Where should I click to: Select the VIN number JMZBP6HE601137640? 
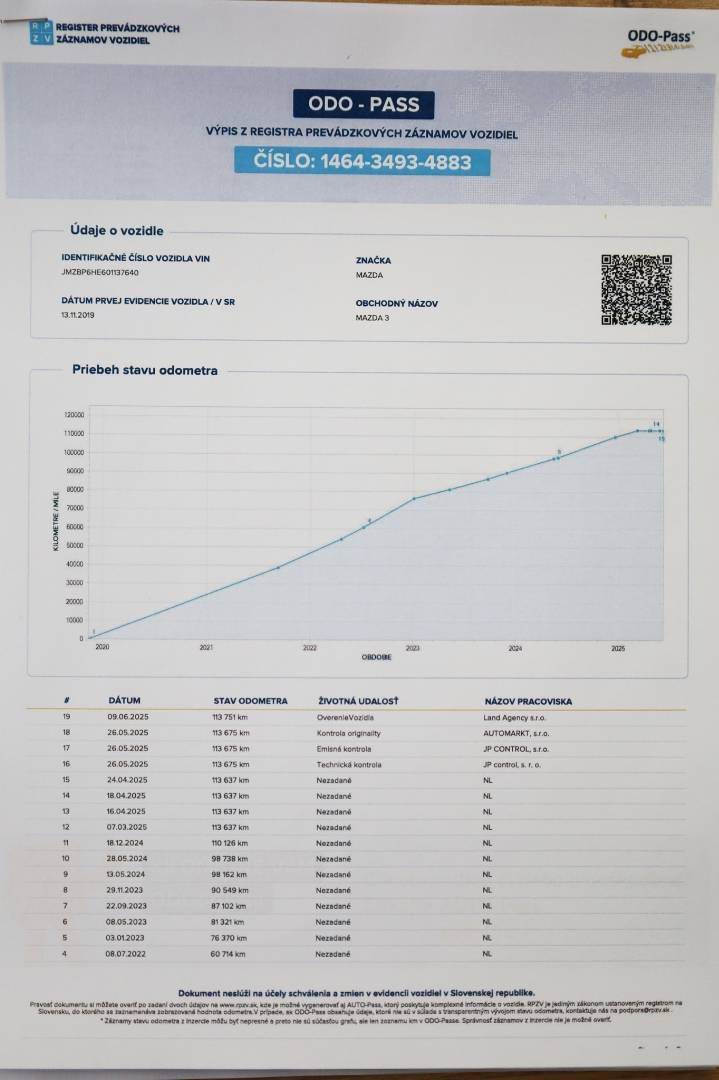[100, 273]
